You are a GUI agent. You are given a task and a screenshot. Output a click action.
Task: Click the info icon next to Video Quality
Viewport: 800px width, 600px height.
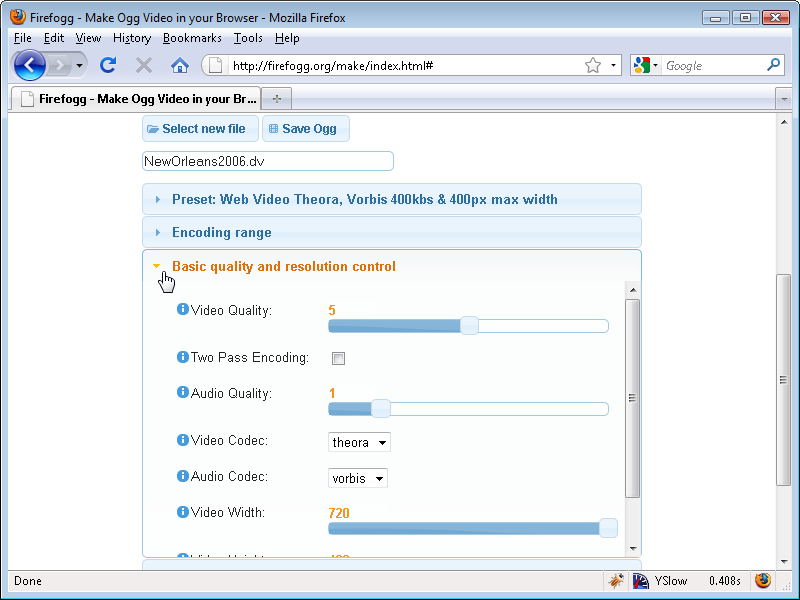coord(182,309)
